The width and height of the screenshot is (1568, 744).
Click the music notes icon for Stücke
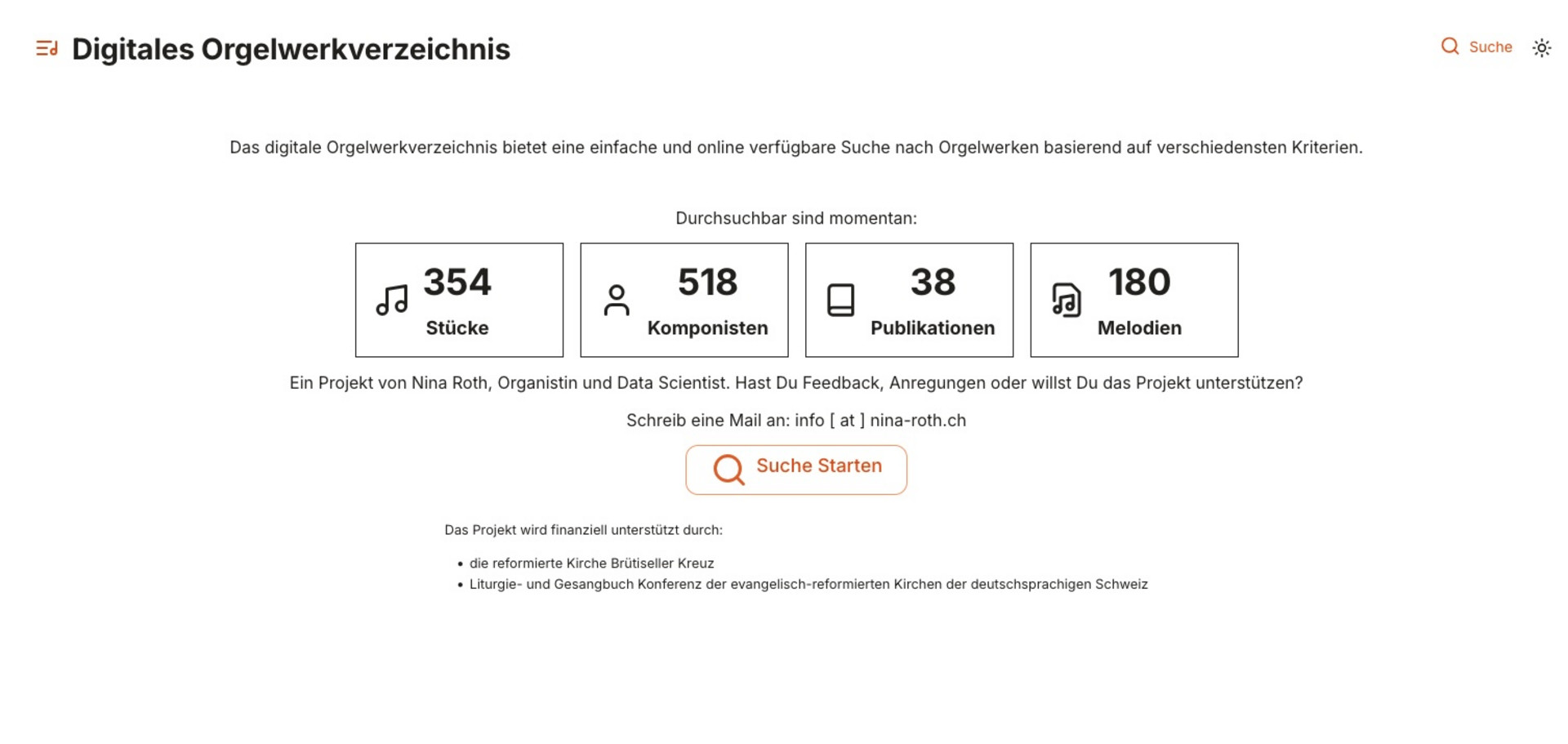coord(392,300)
